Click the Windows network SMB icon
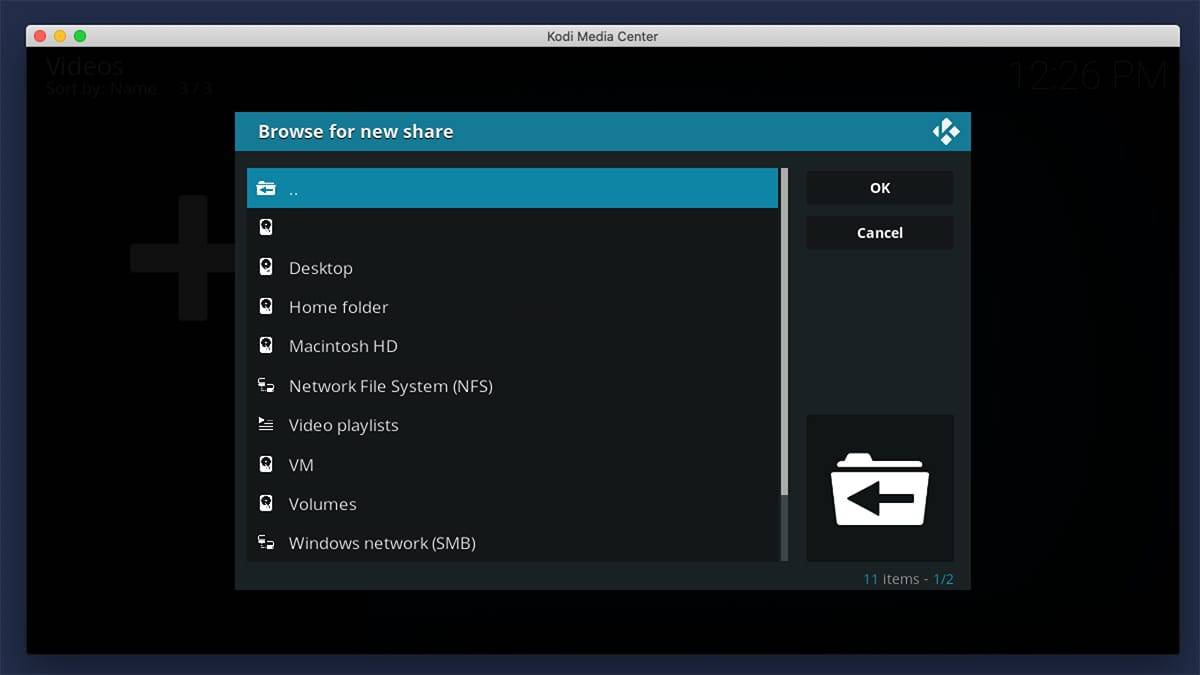The image size is (1200, 675). click(266, 543)
